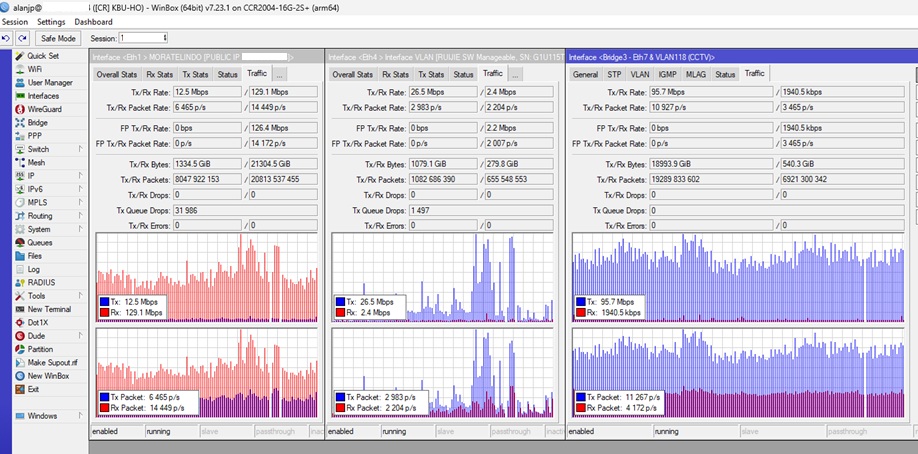The width and height of the screenshot is (918, 454).
Task: Open User Manager in sidebar
Action: [43, 83]
